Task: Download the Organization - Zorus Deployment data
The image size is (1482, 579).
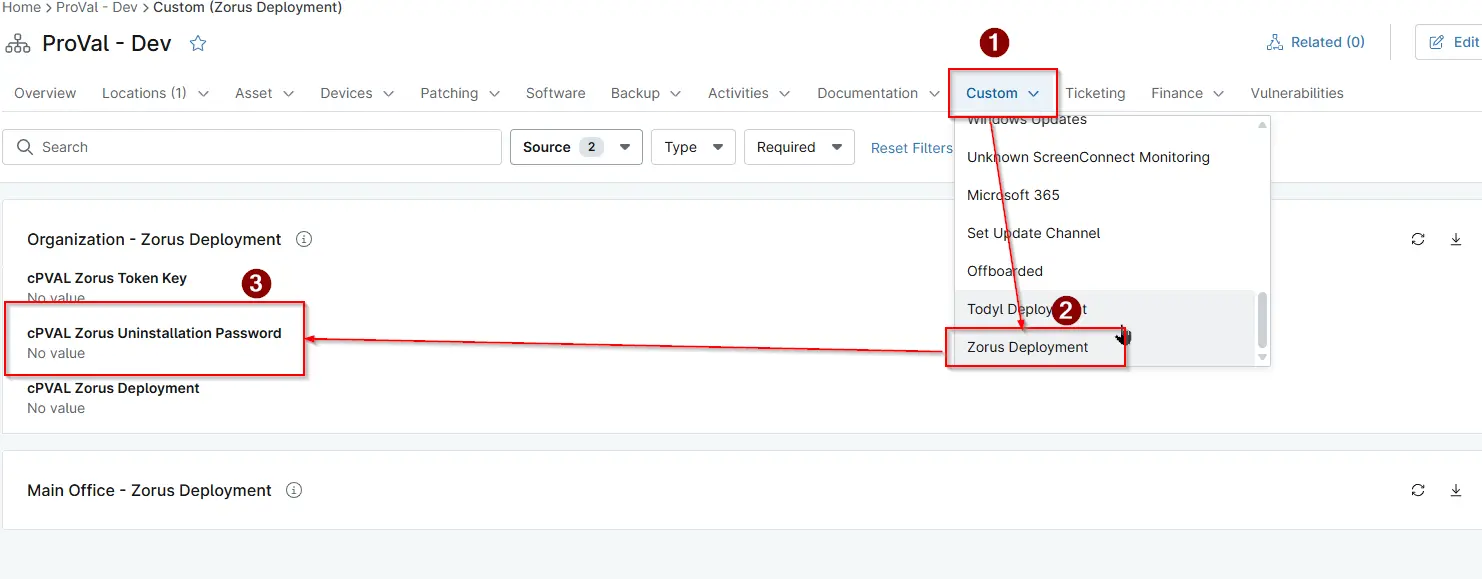Action: pos(1456,239)
